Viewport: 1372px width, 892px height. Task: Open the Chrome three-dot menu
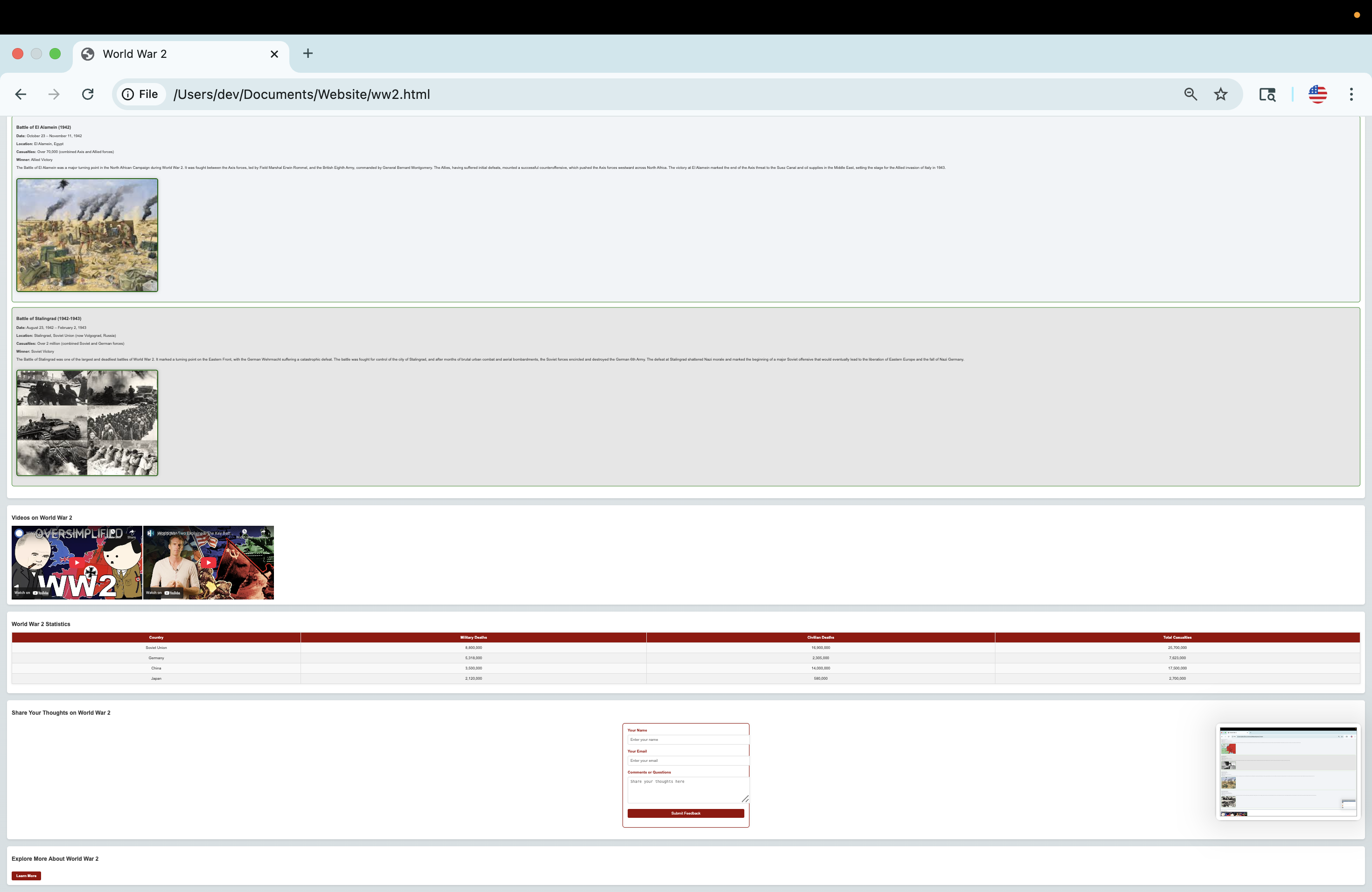click(1351, 95)
